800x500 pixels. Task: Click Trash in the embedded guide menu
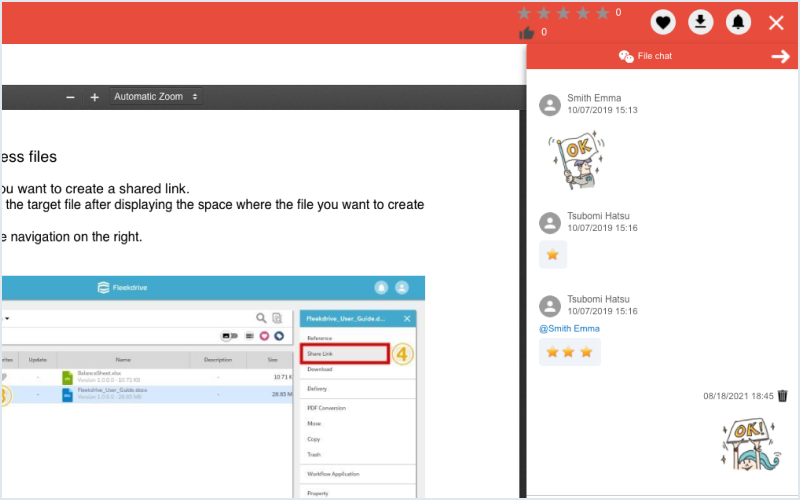314,455
